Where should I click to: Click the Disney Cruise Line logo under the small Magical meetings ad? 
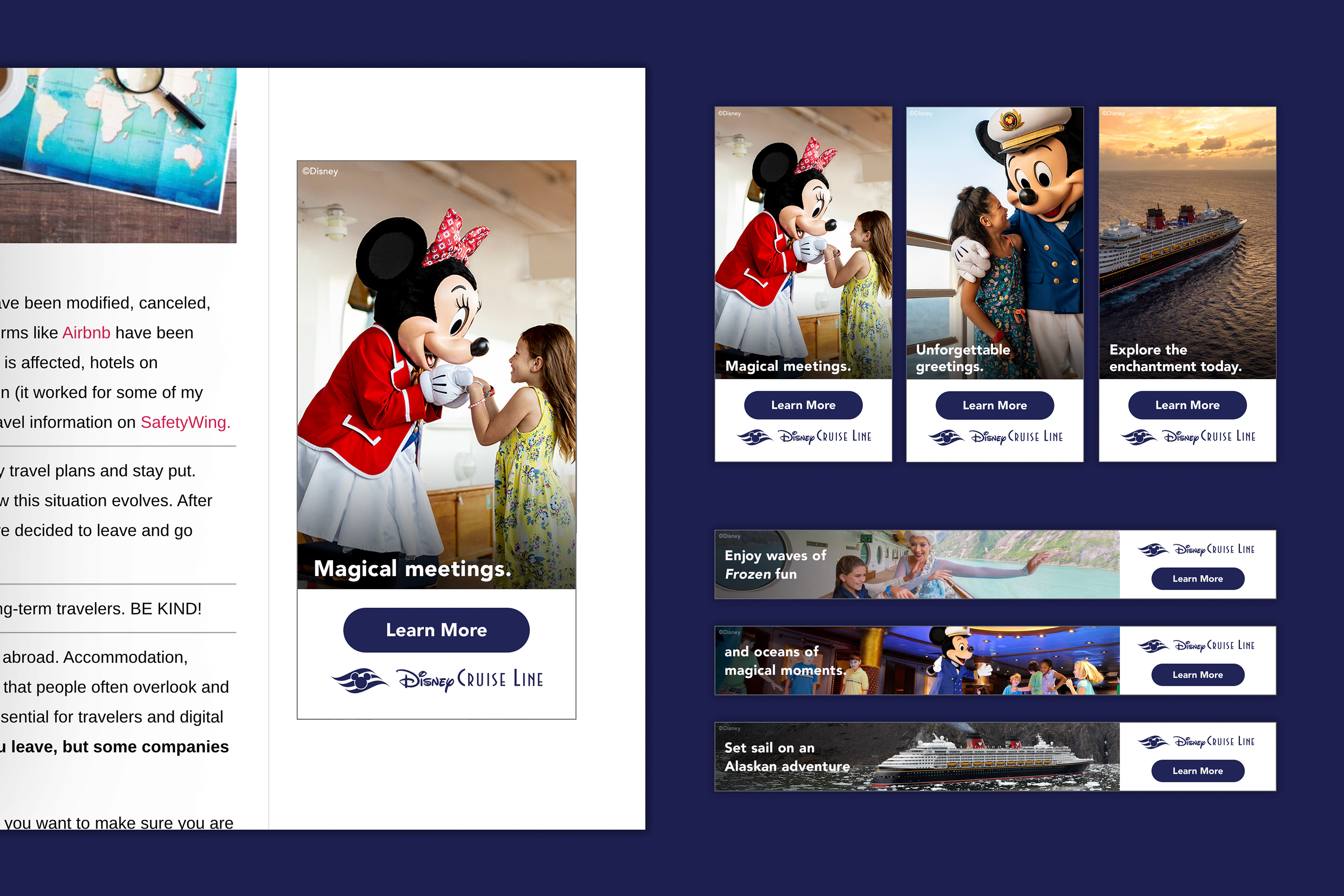804,437
